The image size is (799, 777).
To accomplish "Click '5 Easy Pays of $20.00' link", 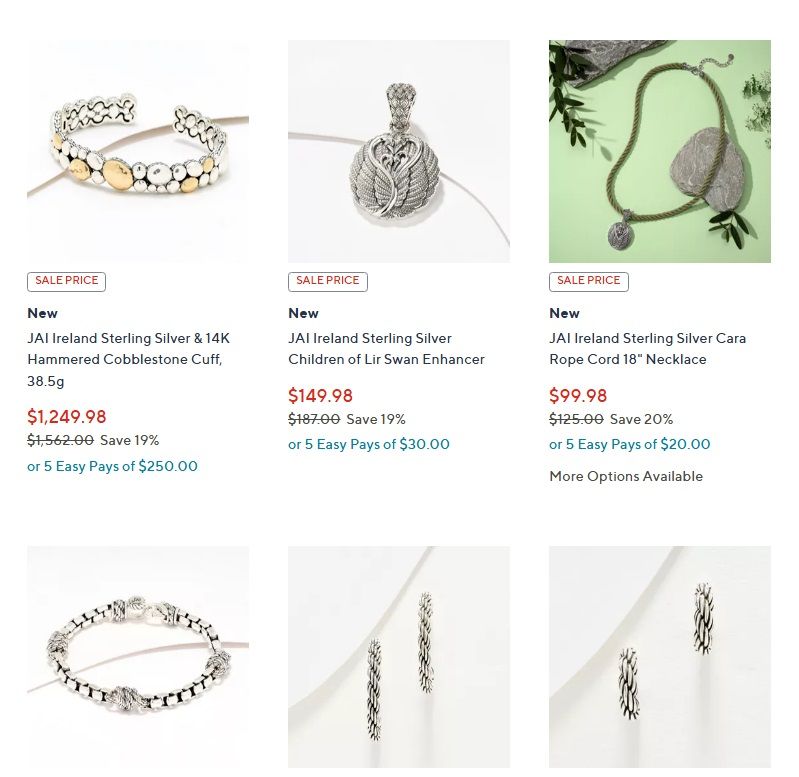I will 630,444.
